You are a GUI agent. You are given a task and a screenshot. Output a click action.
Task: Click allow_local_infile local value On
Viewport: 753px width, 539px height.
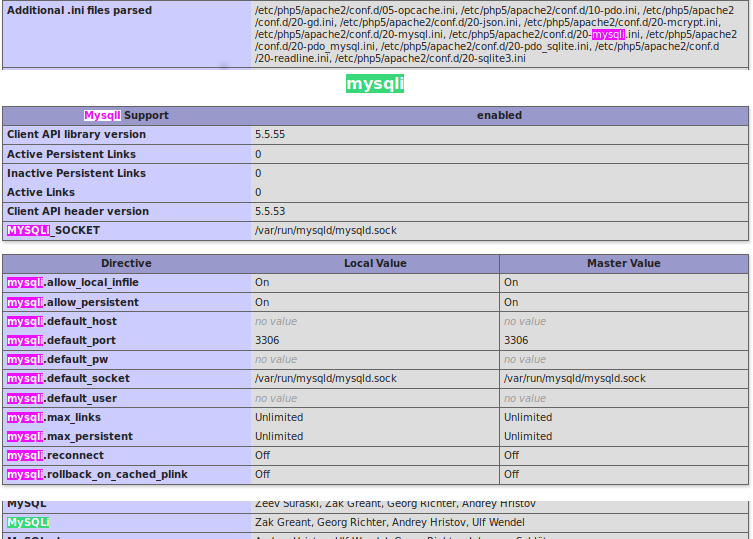tap(262, 282)
